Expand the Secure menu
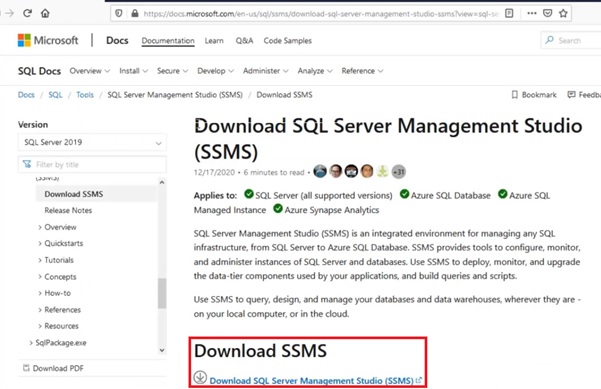Viewport: 601px width, 389px height. pyautogui.click(x=172, y=71)
